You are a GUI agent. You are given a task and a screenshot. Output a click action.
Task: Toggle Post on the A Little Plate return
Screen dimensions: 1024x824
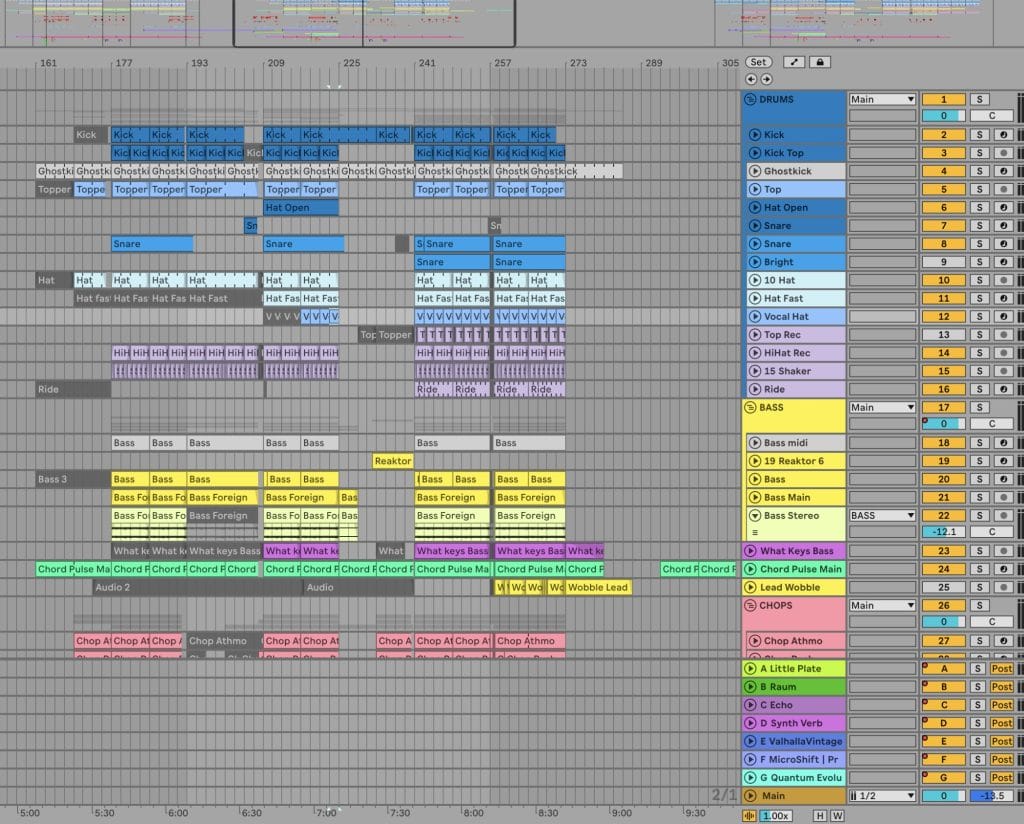pyautogui.click(x=1001, y=669)
